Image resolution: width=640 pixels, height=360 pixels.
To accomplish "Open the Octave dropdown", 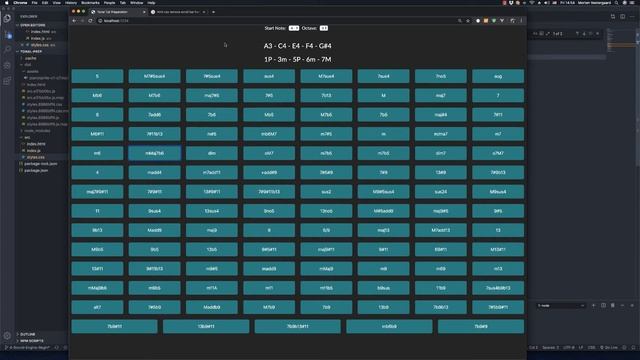I will (324, 28).
